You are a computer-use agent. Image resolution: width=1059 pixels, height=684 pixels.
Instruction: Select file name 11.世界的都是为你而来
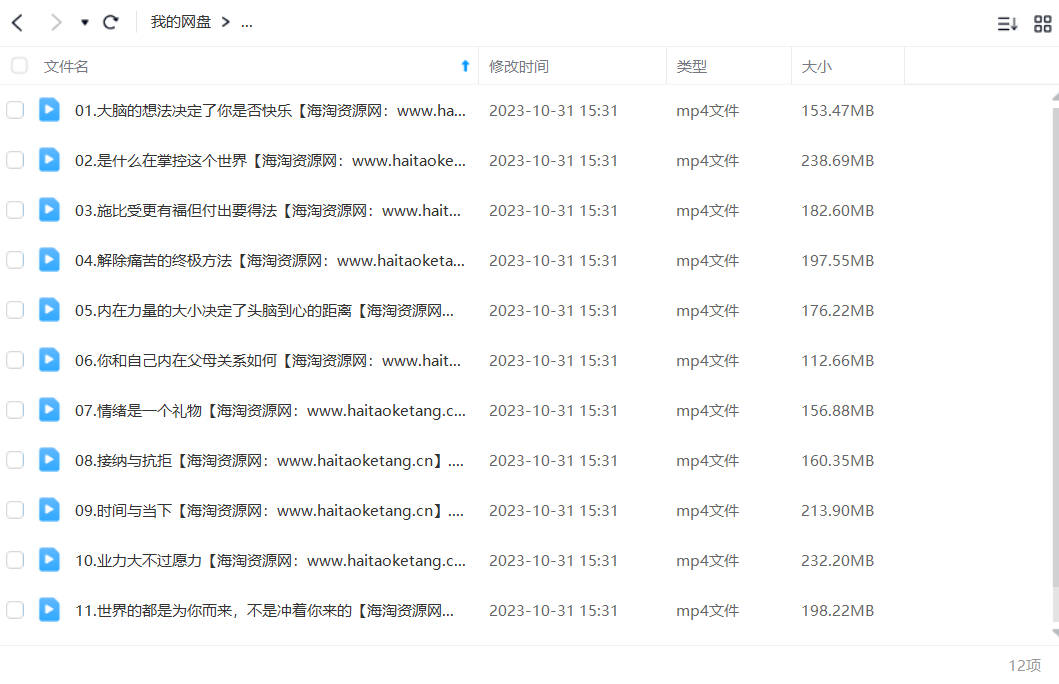pyautogui.click(x=264, y=610)
